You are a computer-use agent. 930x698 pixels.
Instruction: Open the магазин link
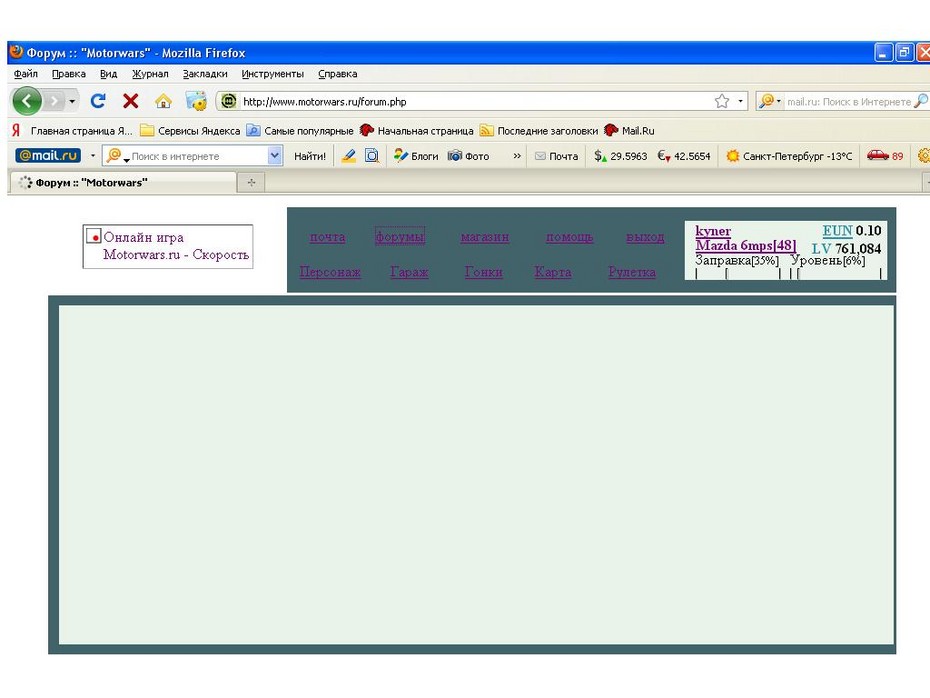click(x=485, y=237)
